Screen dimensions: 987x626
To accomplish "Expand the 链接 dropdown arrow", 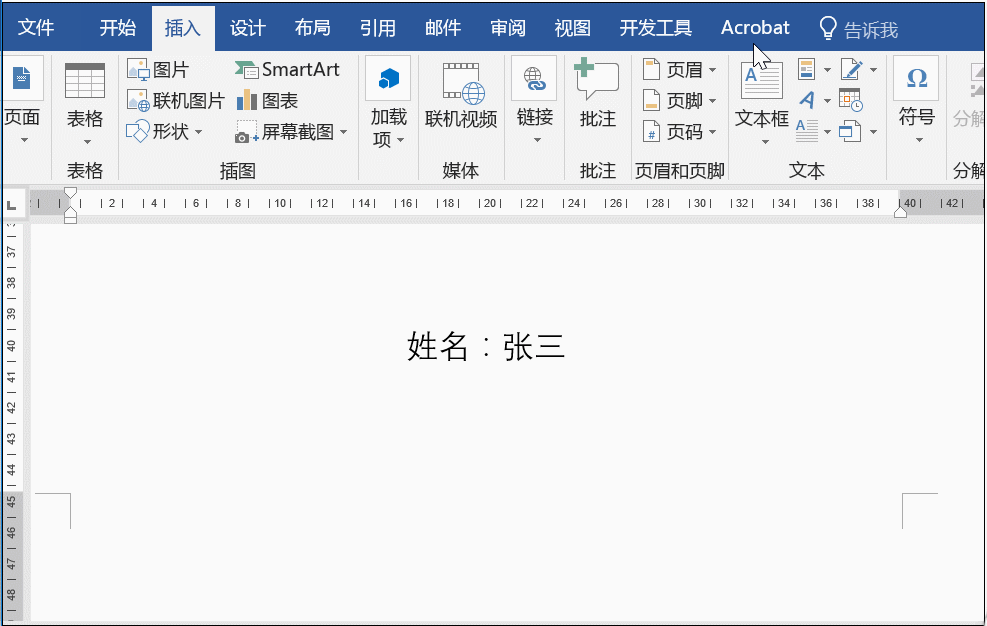I will pyautogui.click(x=537, y=140).
